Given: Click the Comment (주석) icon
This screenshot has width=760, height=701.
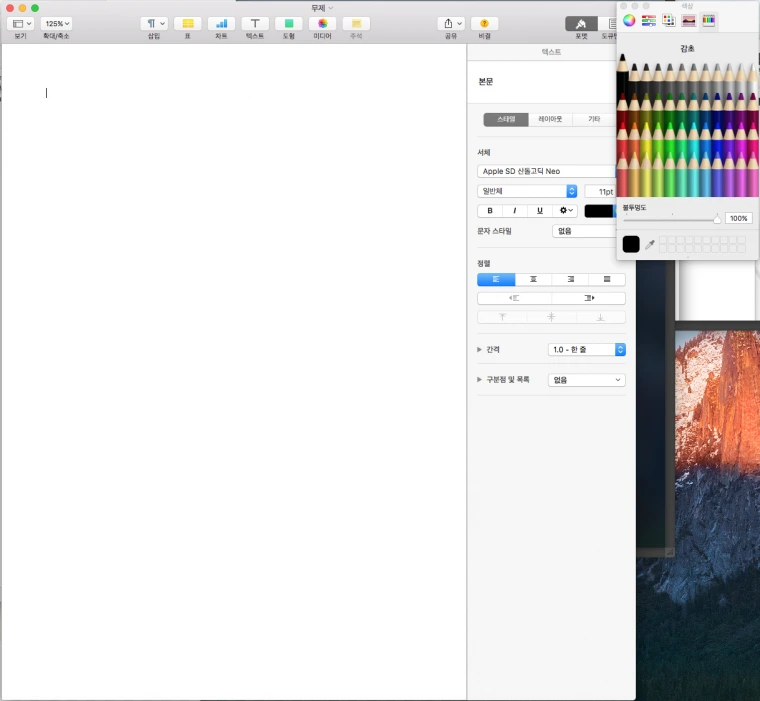Looking at the screenshot, I should tap(356, 23).
